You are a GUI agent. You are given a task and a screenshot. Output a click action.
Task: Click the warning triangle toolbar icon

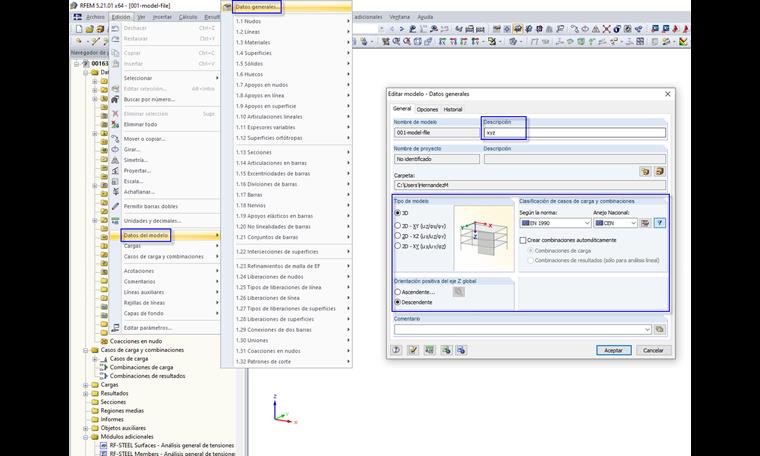(x=596, y=29)
